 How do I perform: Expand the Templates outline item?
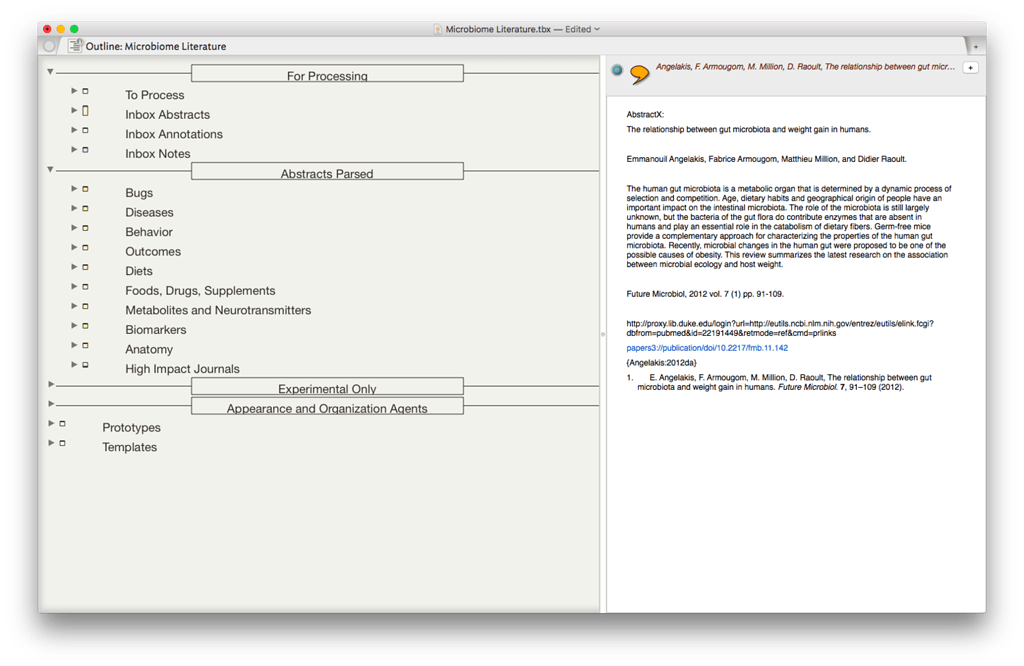click(x=50, y=443)
